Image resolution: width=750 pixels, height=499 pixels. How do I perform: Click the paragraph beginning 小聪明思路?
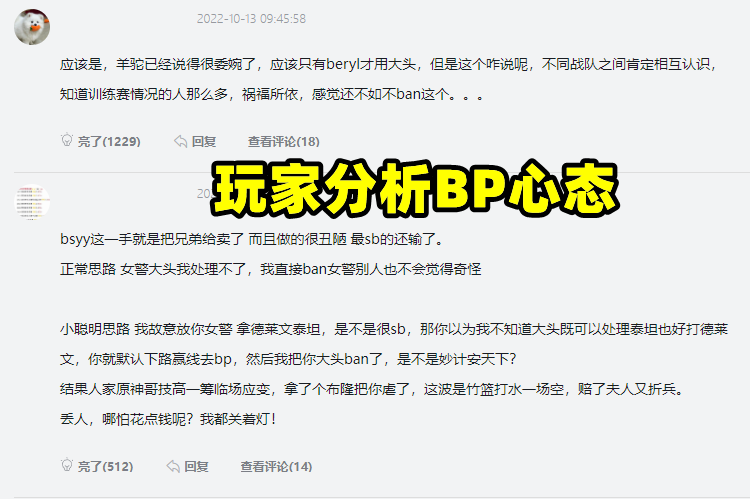coord(394,344)
